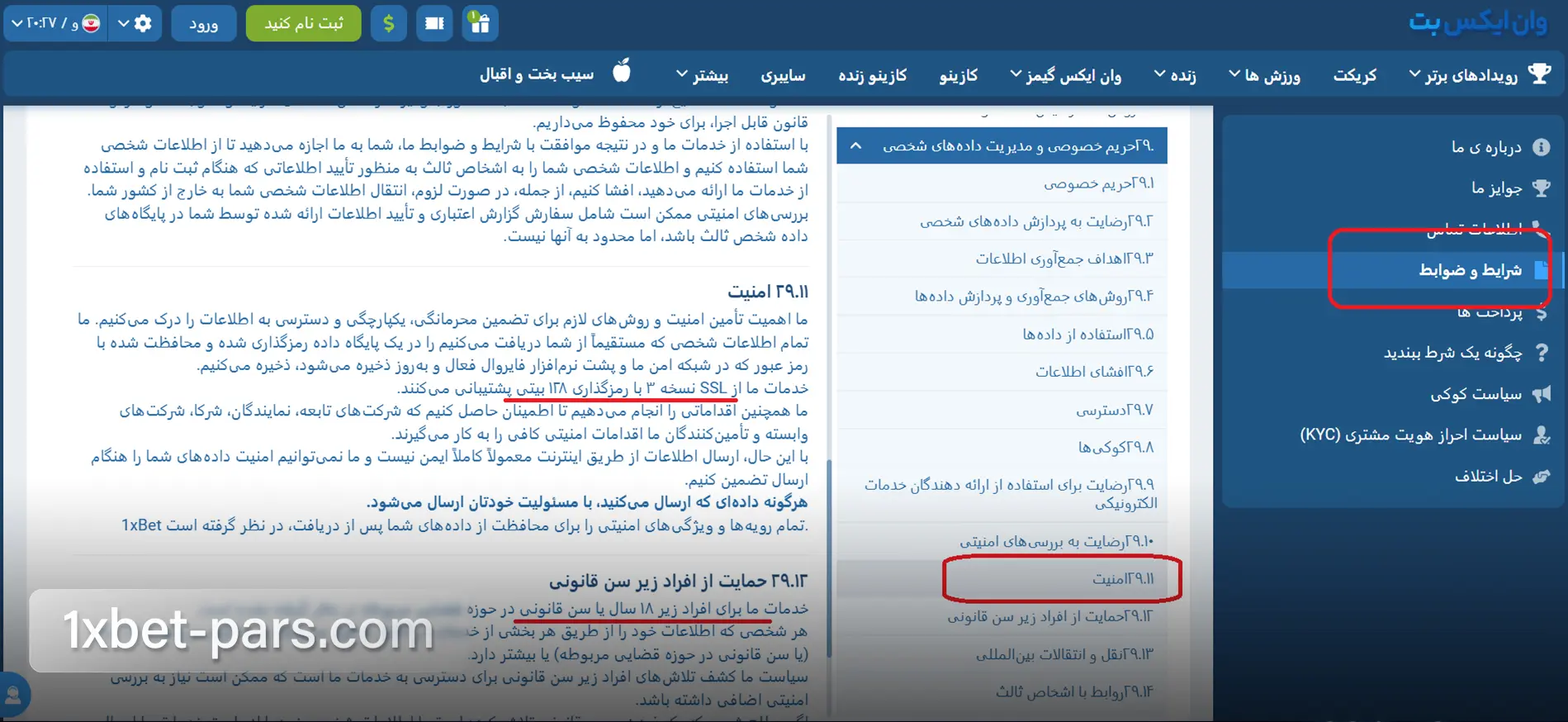The height and width of the screenshot is (722, 1568).
Task: Click the trophy icon beside رویدادهای برتر
Action: 1539,74
